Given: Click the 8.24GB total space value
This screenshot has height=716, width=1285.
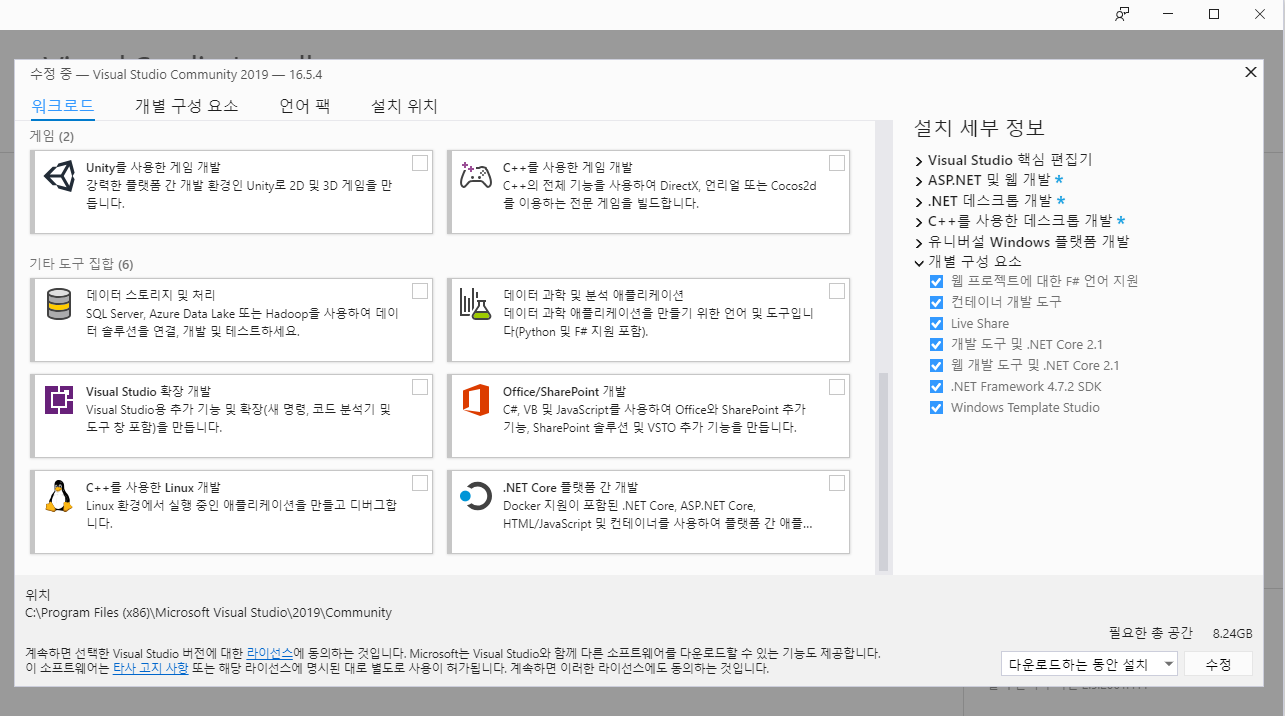Looking at the screenshot, I should click(x=1232, y=633).
